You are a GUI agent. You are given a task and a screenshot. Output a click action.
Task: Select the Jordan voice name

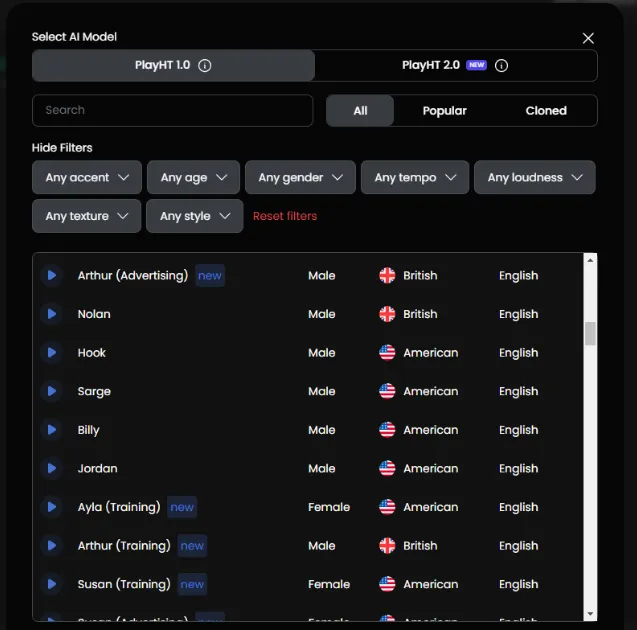[x=98, y=468]
